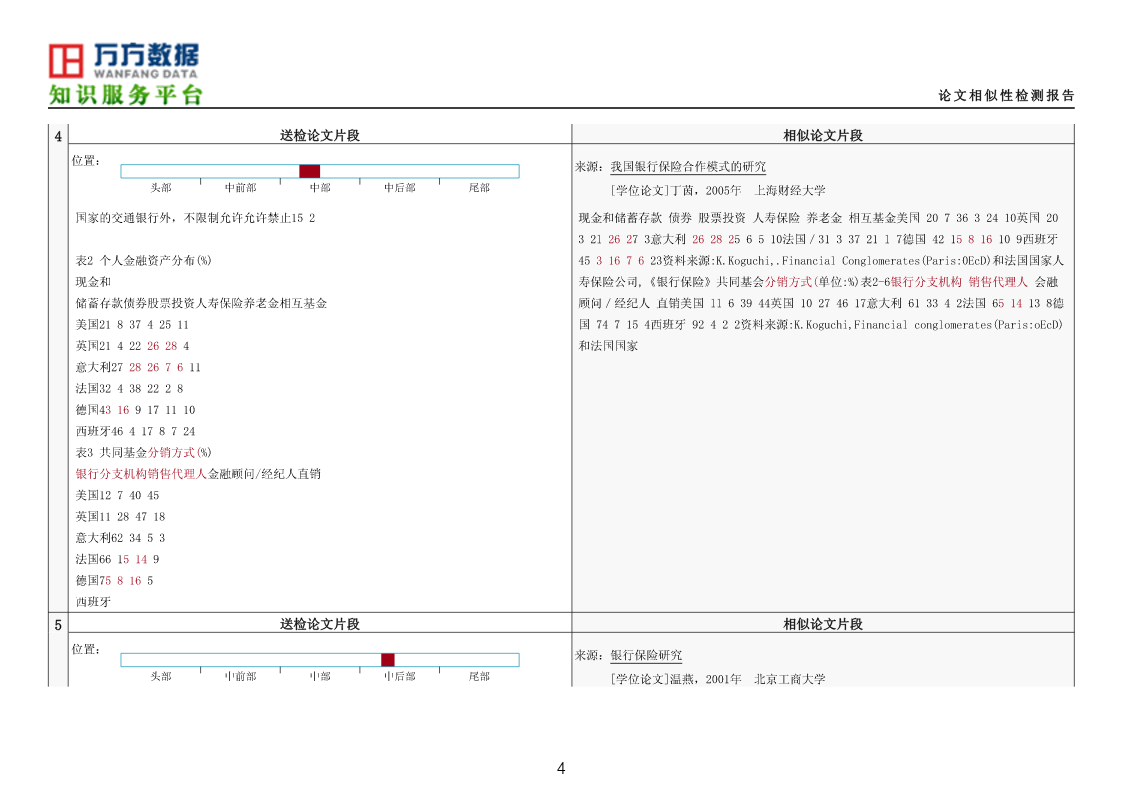
Task: Click the 位置 label in section 4
Action: (x=86, y=161)
